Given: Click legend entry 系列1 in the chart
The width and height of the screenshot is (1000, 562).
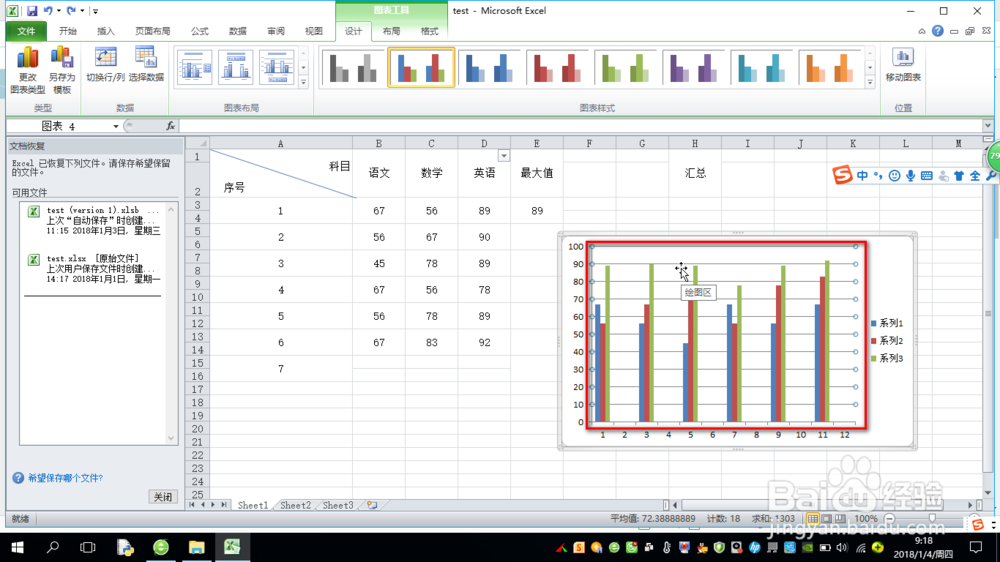Looking at the screenshot, I should click(x=887, y=323).
